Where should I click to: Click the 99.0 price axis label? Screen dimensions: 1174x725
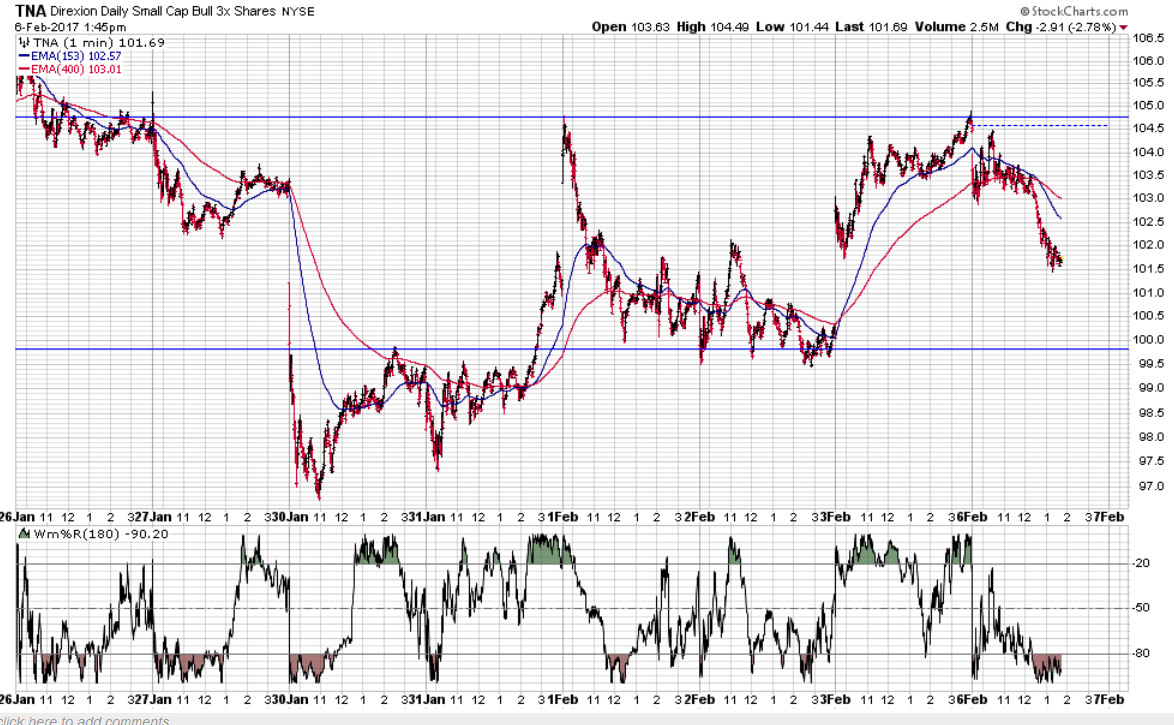tap(1152, 388)
